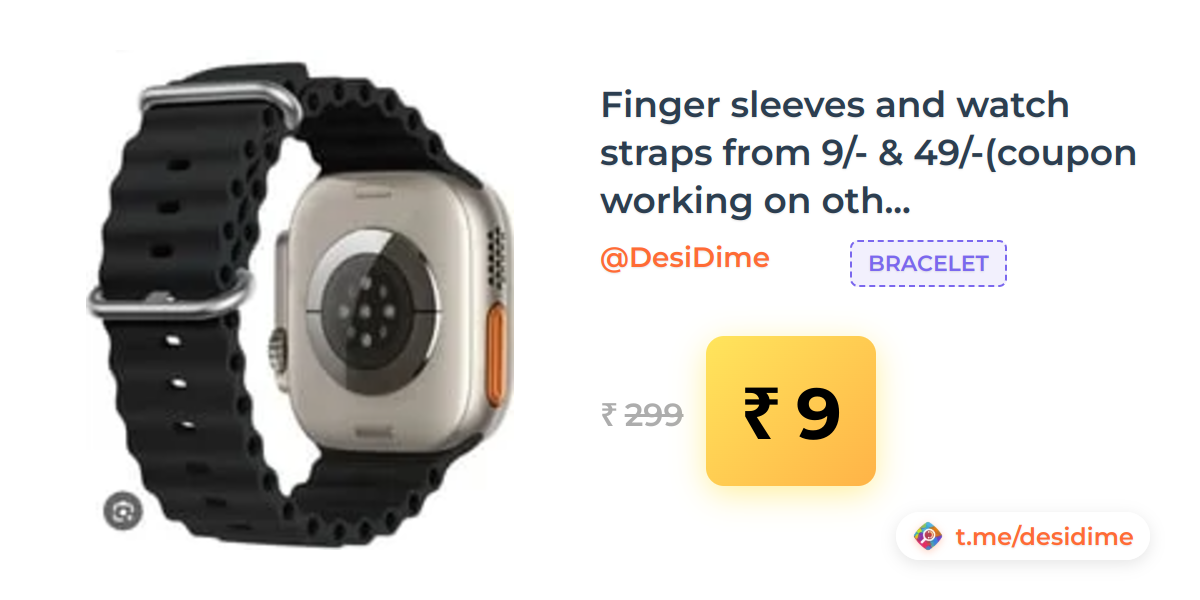
Task: Click the DesiDime logo beside t.me link
Action: [x=929, y=537]
